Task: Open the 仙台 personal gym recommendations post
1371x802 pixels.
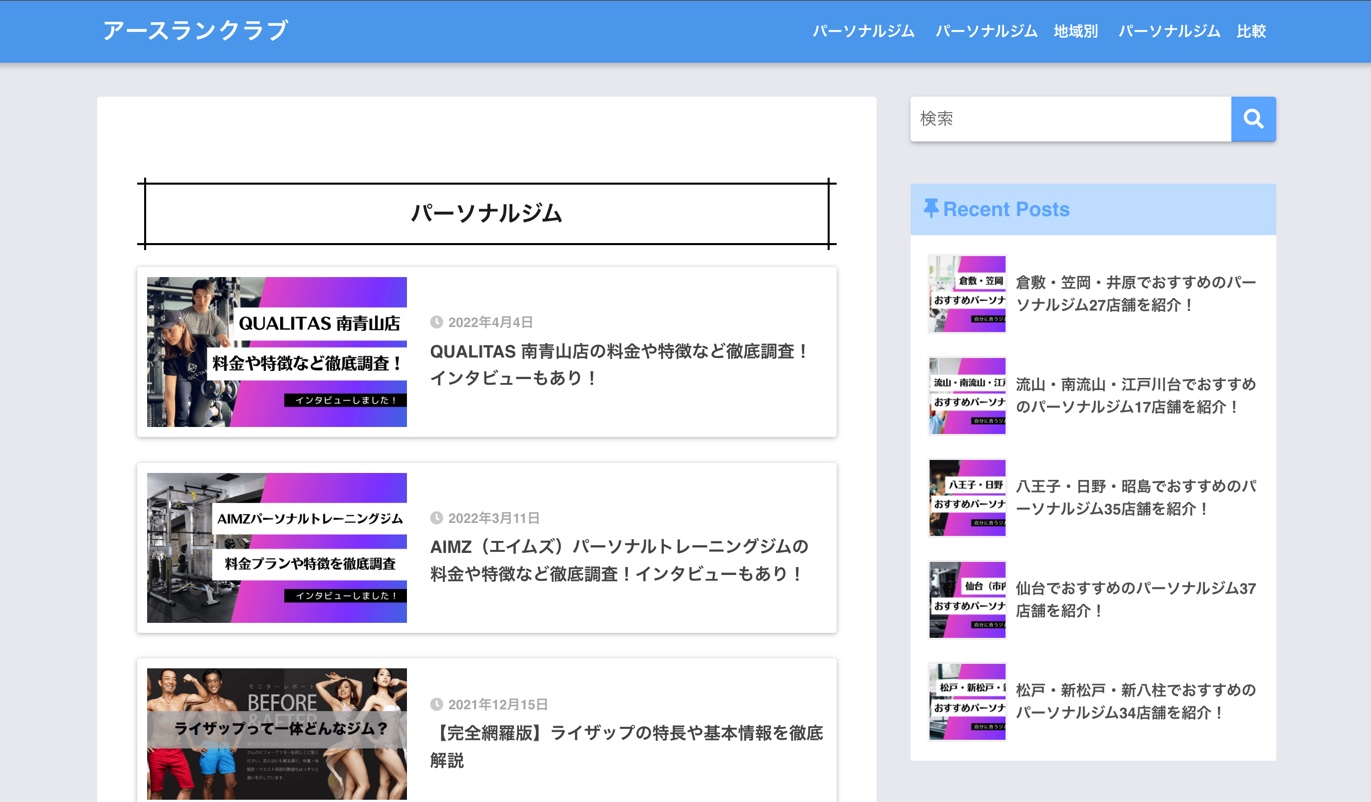Action: (1135, 599)
